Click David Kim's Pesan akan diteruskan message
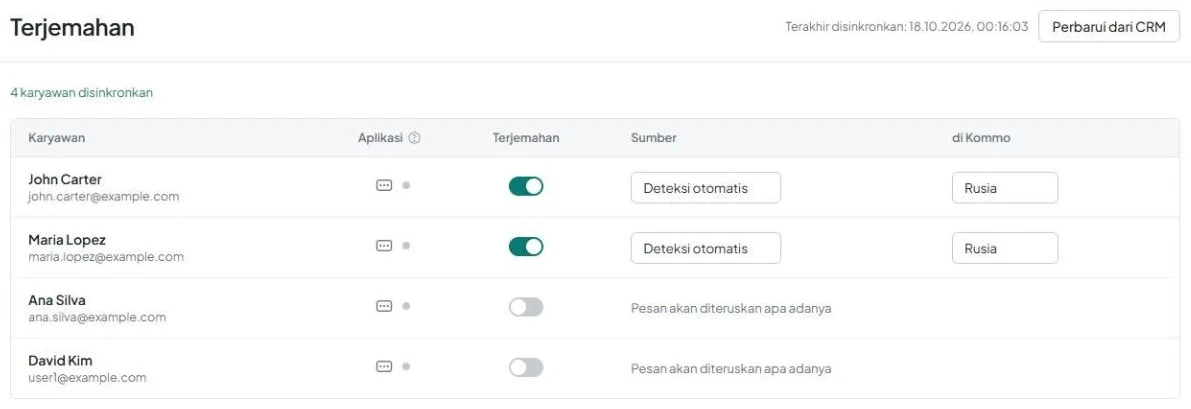The width and height of the screenshot is (1191, 409). pos(731,369)
